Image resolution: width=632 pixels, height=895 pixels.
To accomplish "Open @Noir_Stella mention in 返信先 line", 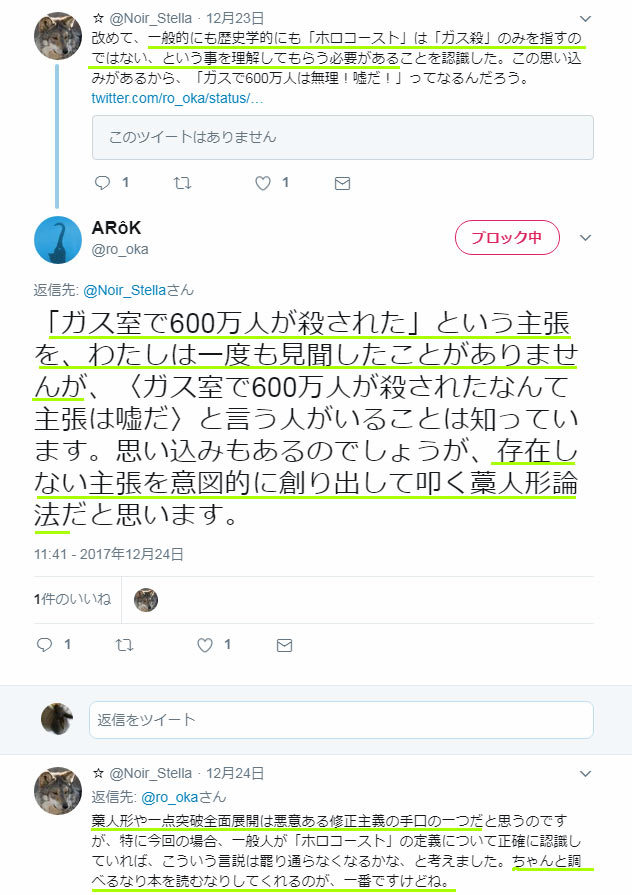I will point(124,290).
